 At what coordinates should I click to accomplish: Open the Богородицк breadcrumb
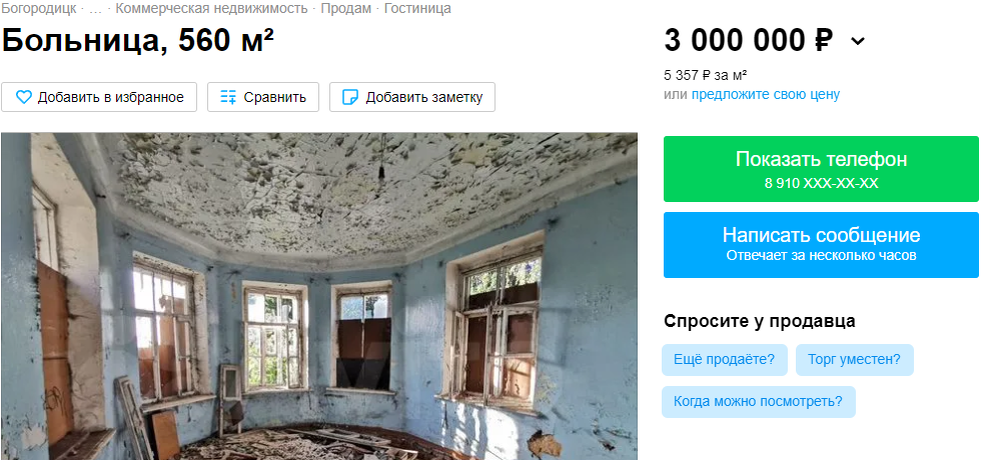click(39, 9)
